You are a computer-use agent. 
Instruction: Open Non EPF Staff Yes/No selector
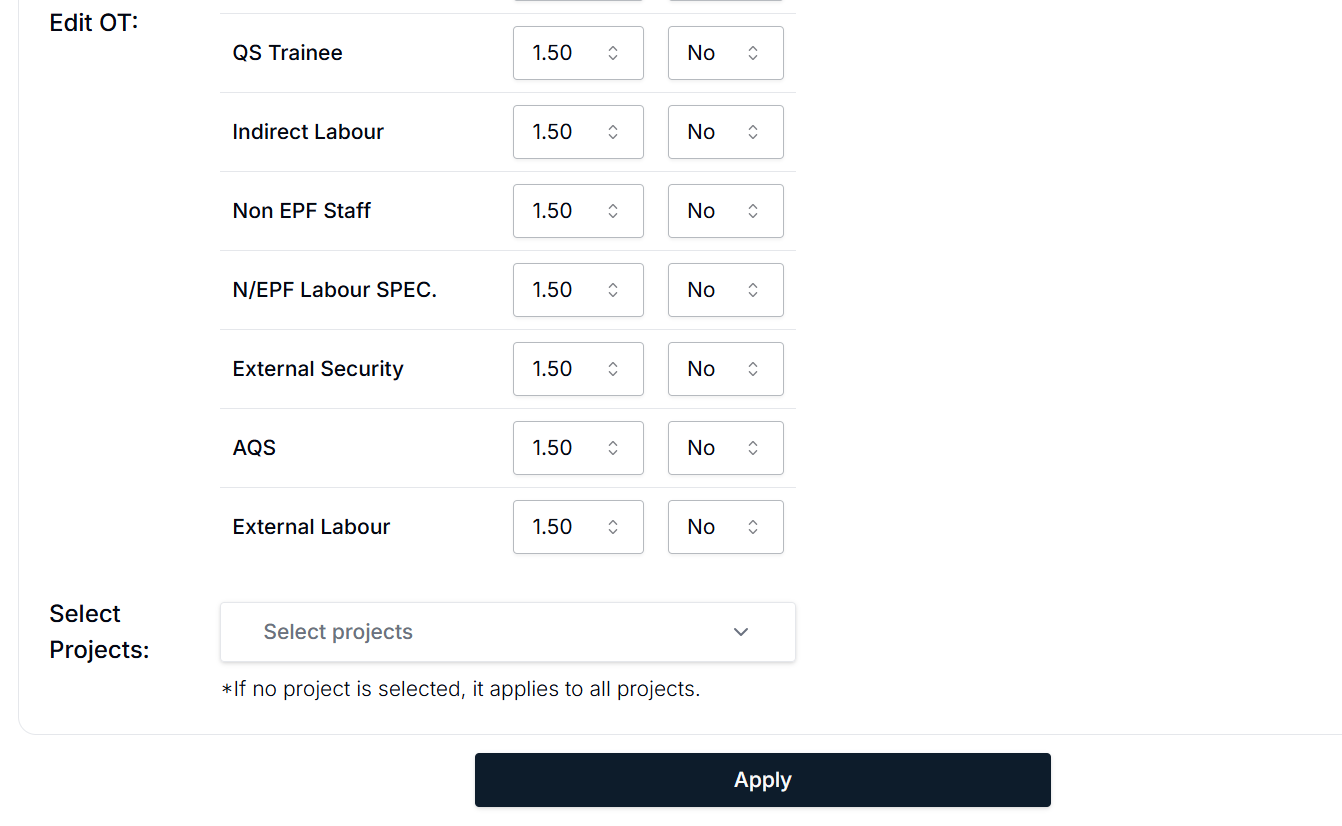(x=725, y=211)
